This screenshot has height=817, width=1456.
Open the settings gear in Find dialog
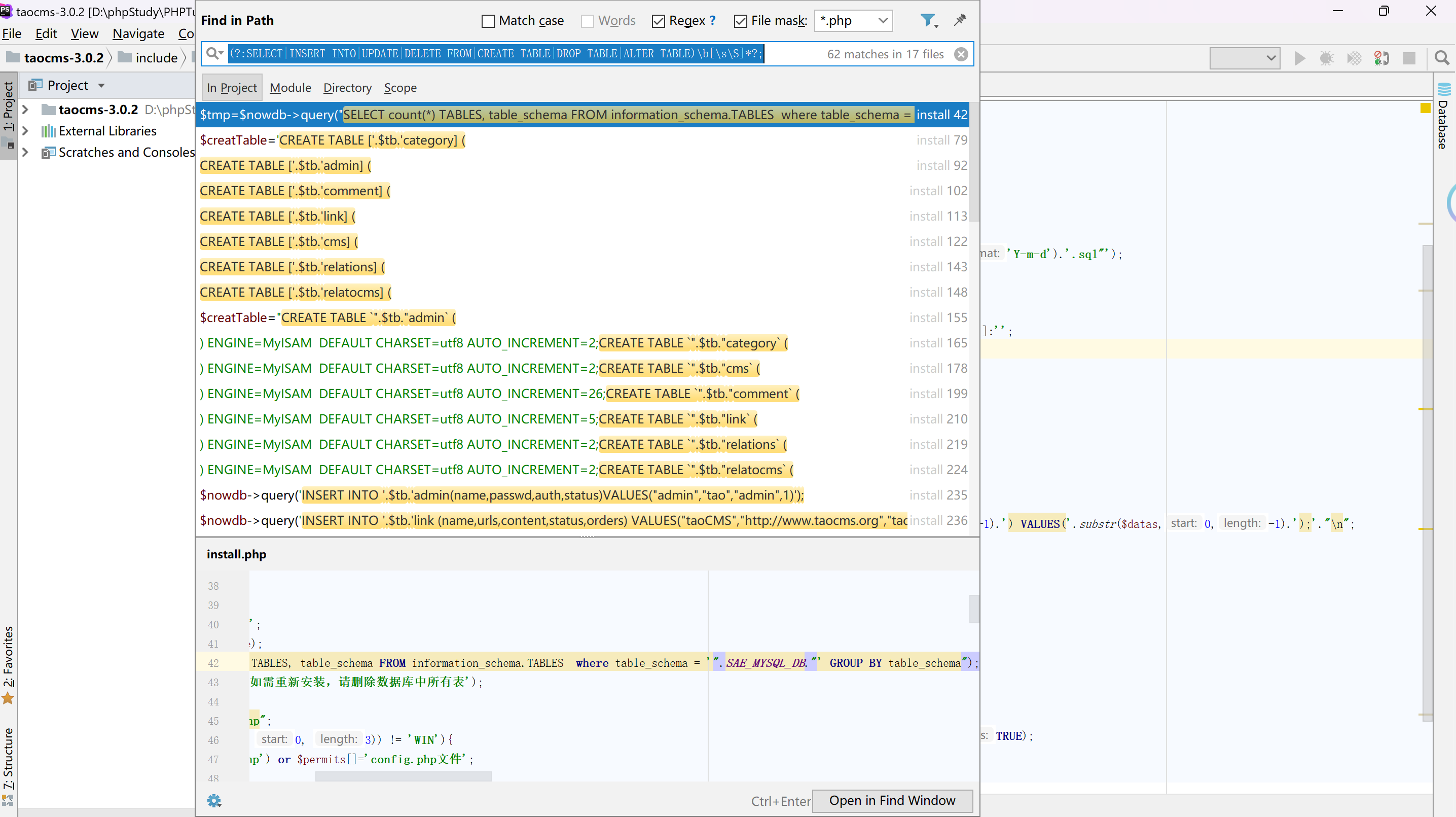tap(214, 800)
